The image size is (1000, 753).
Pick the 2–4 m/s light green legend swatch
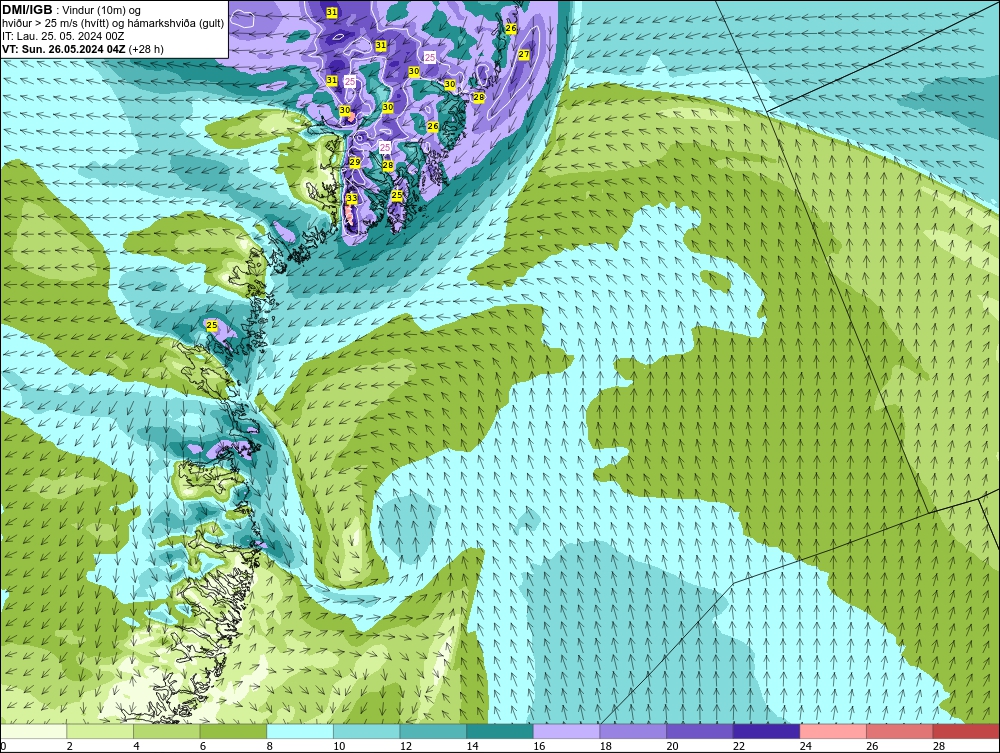point(99,731)
